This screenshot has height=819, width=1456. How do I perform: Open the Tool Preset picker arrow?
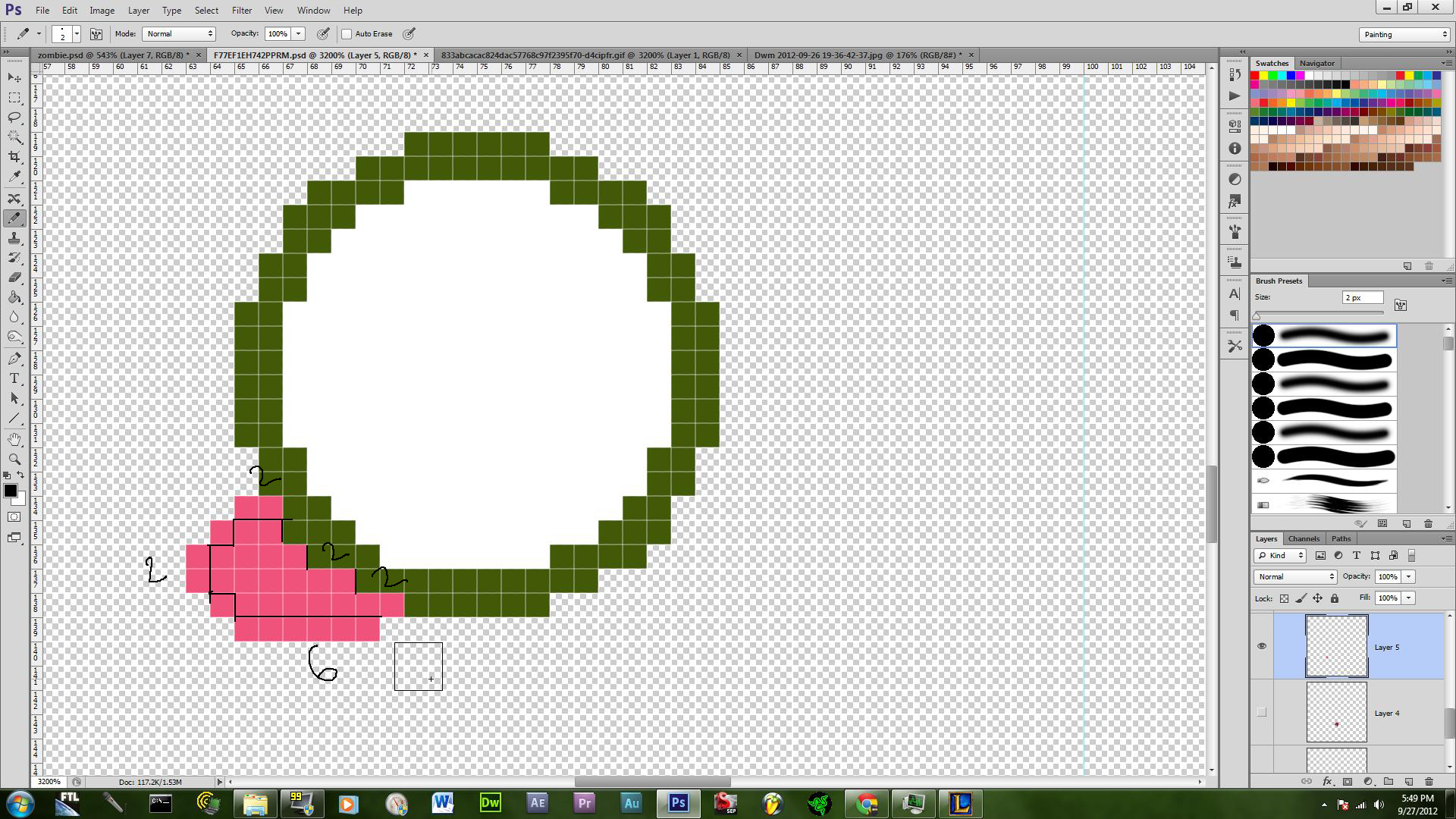coord(39,33)
